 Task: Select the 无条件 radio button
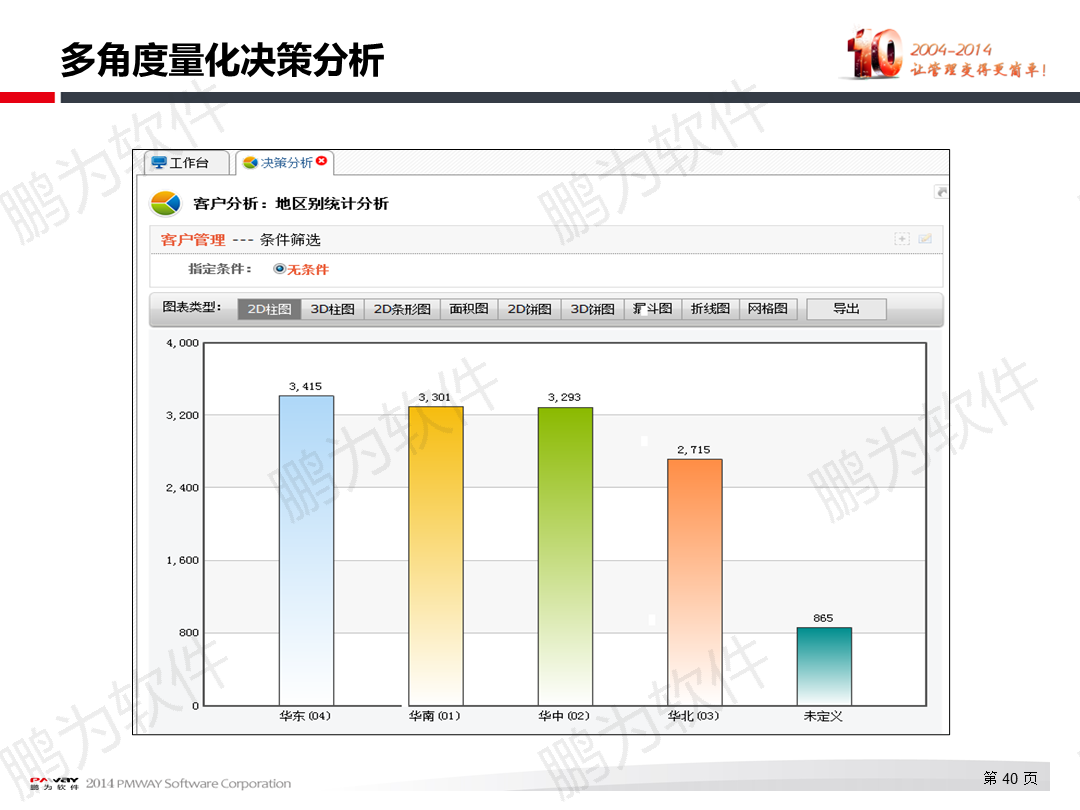click(x=279, y=269)
